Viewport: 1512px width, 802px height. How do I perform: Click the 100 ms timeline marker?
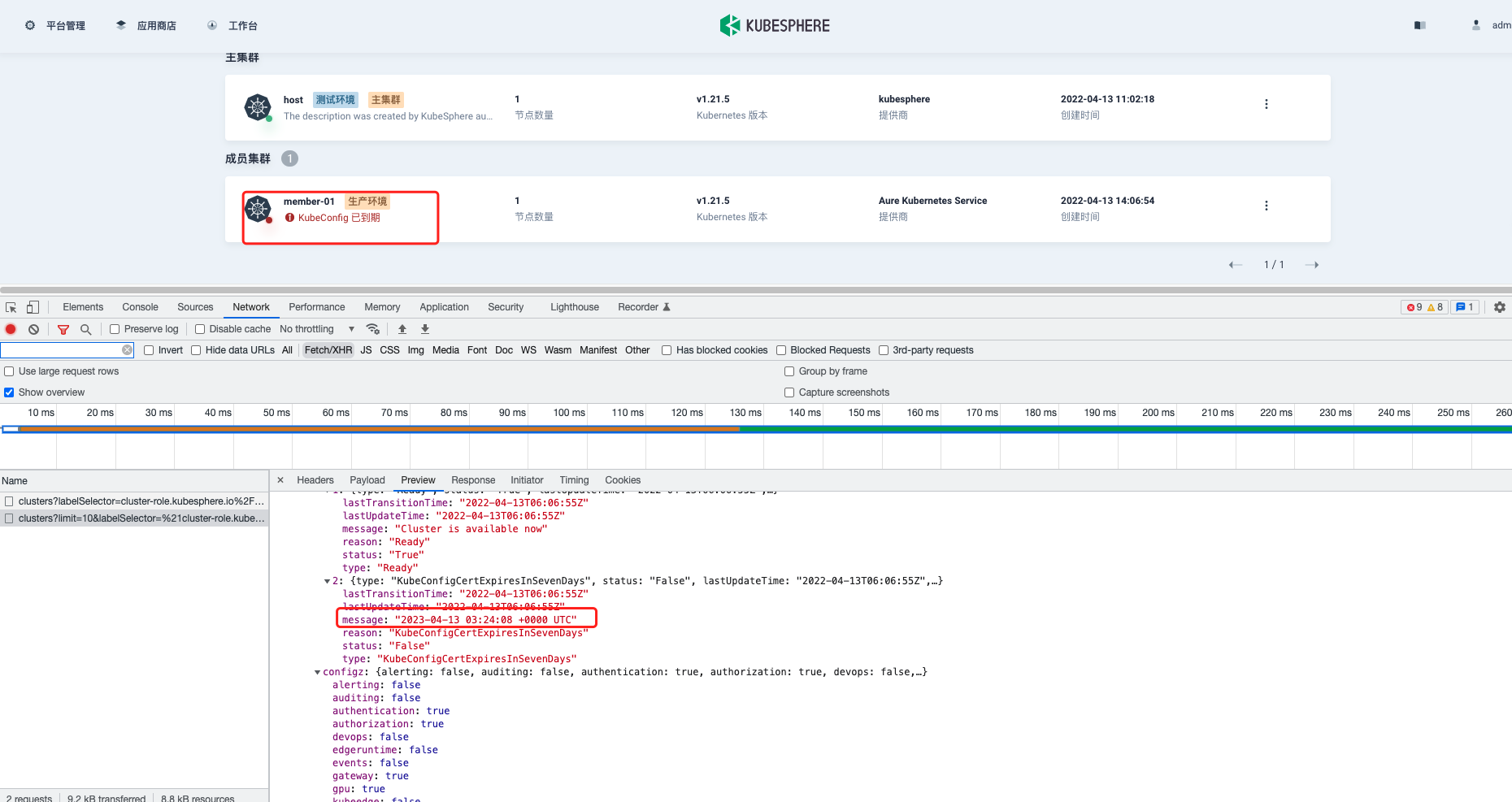(x=569, y=413)
